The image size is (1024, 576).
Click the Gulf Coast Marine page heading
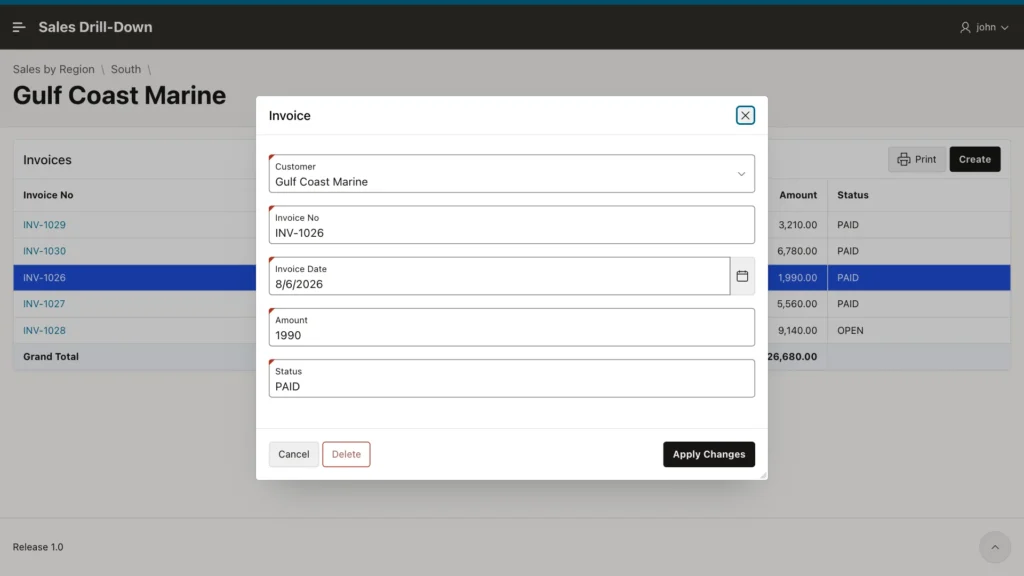click(120, 95)
